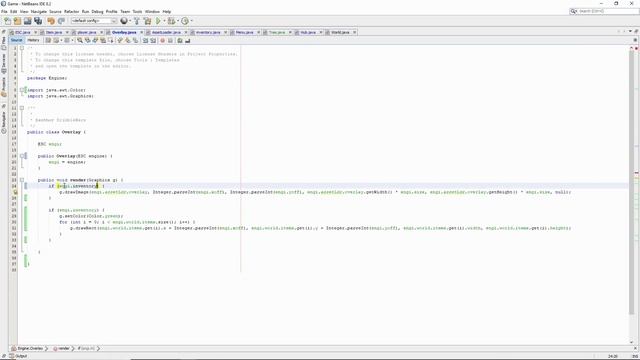Click the Stop Macro Recording icon
This screenshot has width=640, height=360.
[x=170, y=40]
